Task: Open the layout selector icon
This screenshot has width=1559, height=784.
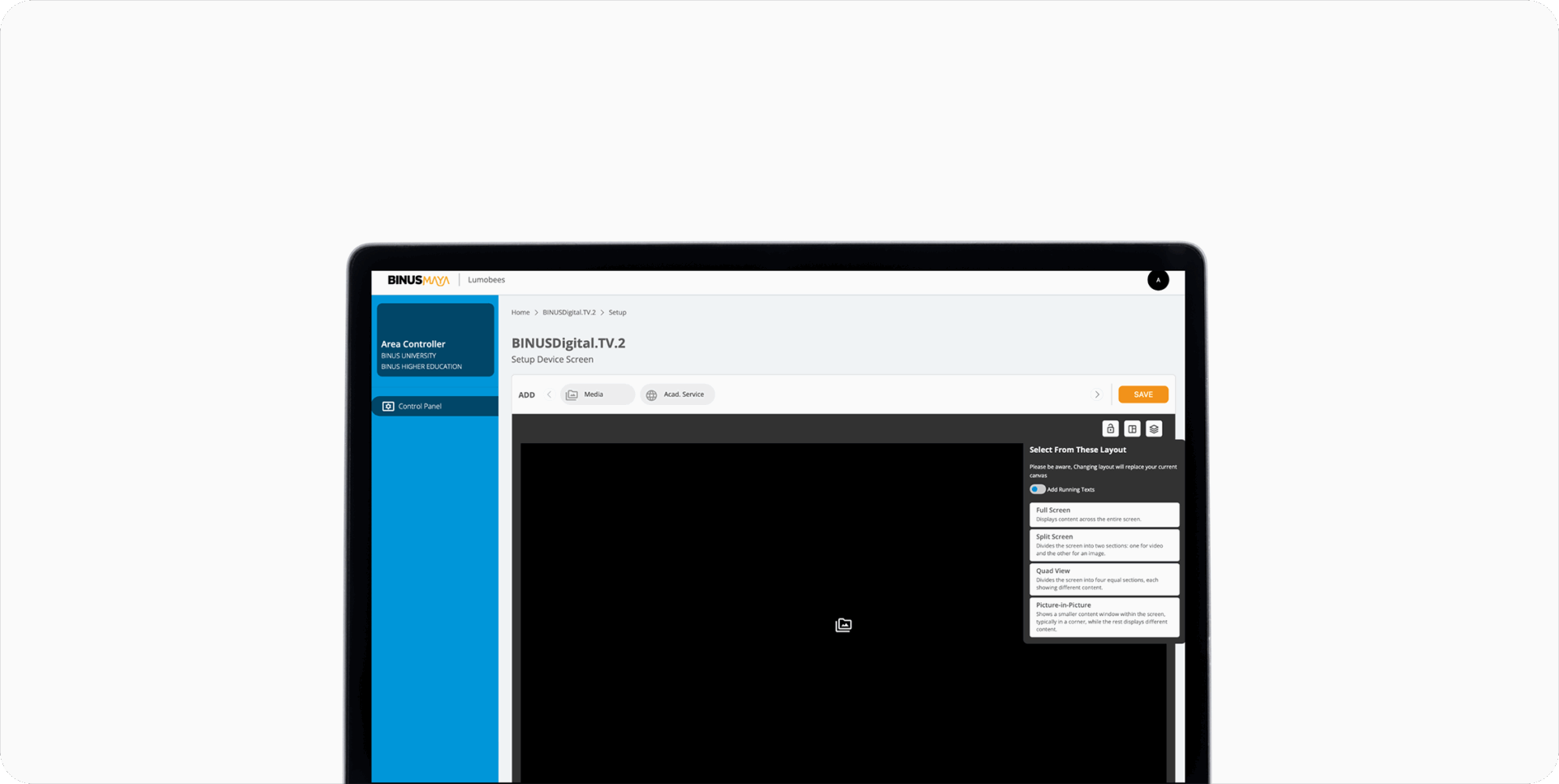Action: click(1132, 429)
